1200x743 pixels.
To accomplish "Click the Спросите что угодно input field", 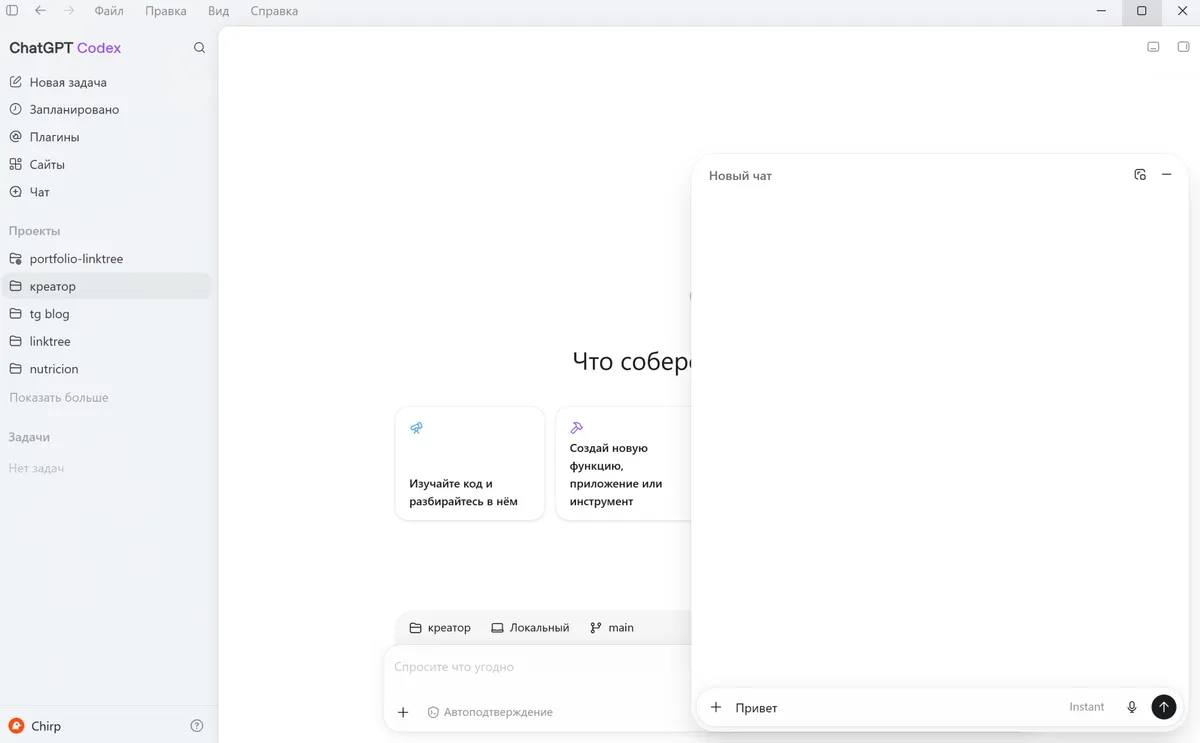I will pos(538,667).
